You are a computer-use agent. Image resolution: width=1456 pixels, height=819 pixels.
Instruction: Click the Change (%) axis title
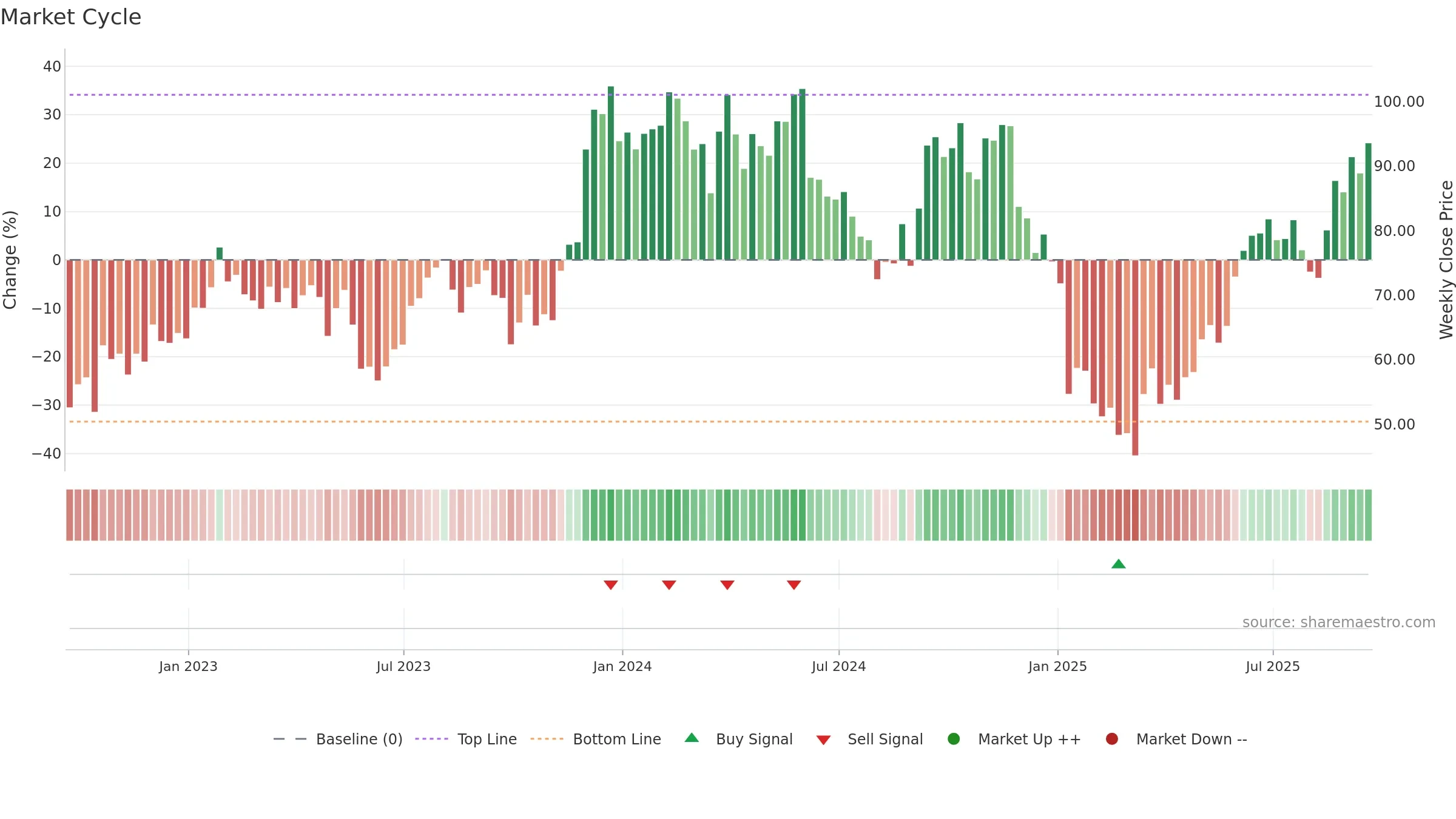coord(10,260)
